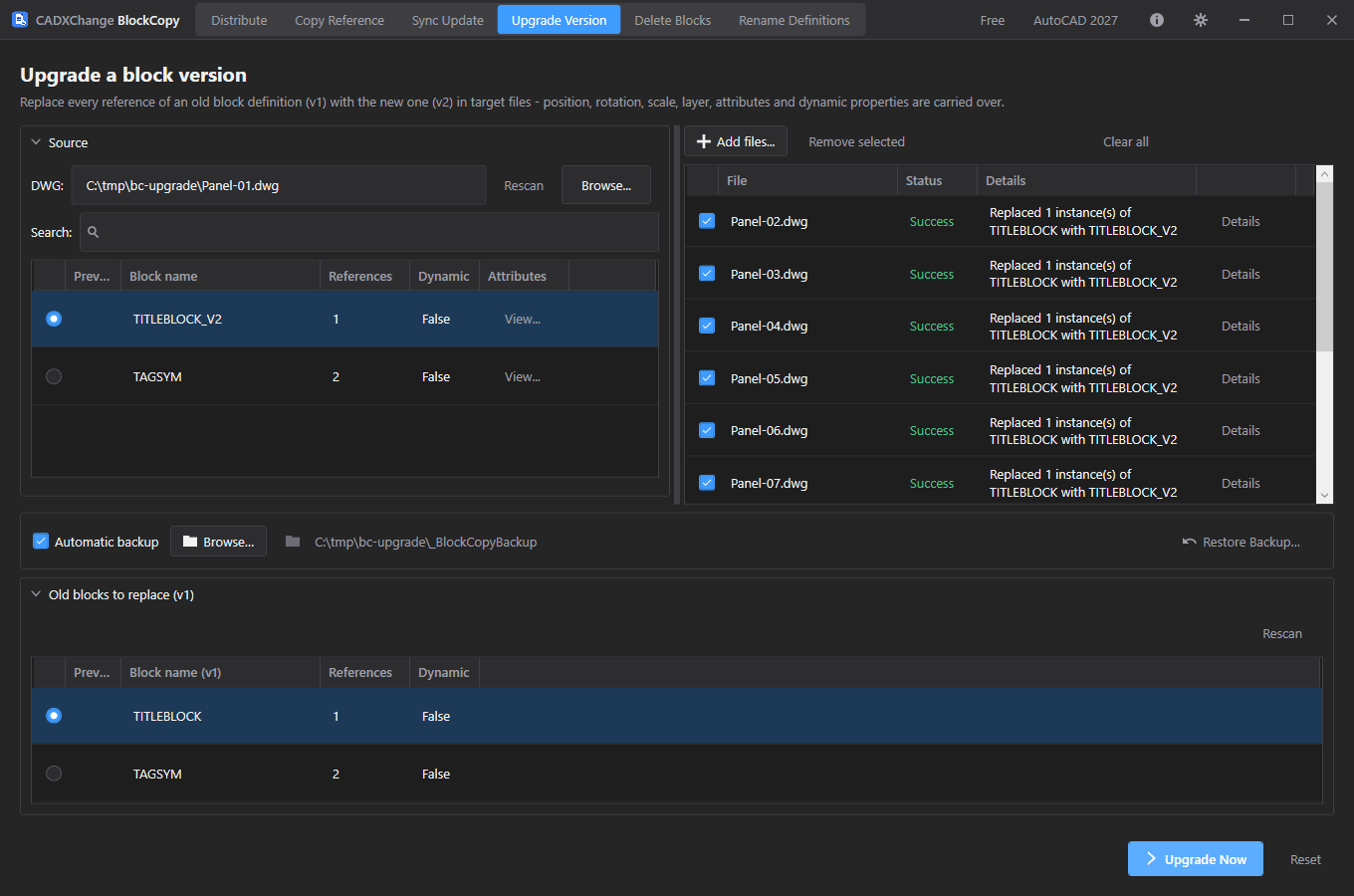Click Restore Backup

(x=1241, y=542)
